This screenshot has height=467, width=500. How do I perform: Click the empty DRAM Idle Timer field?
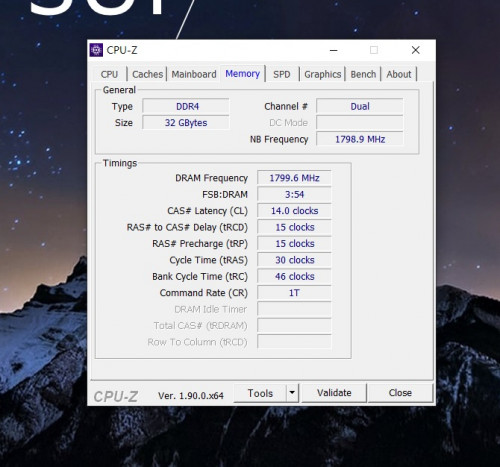pyautogui.click(x=294, y=309)
